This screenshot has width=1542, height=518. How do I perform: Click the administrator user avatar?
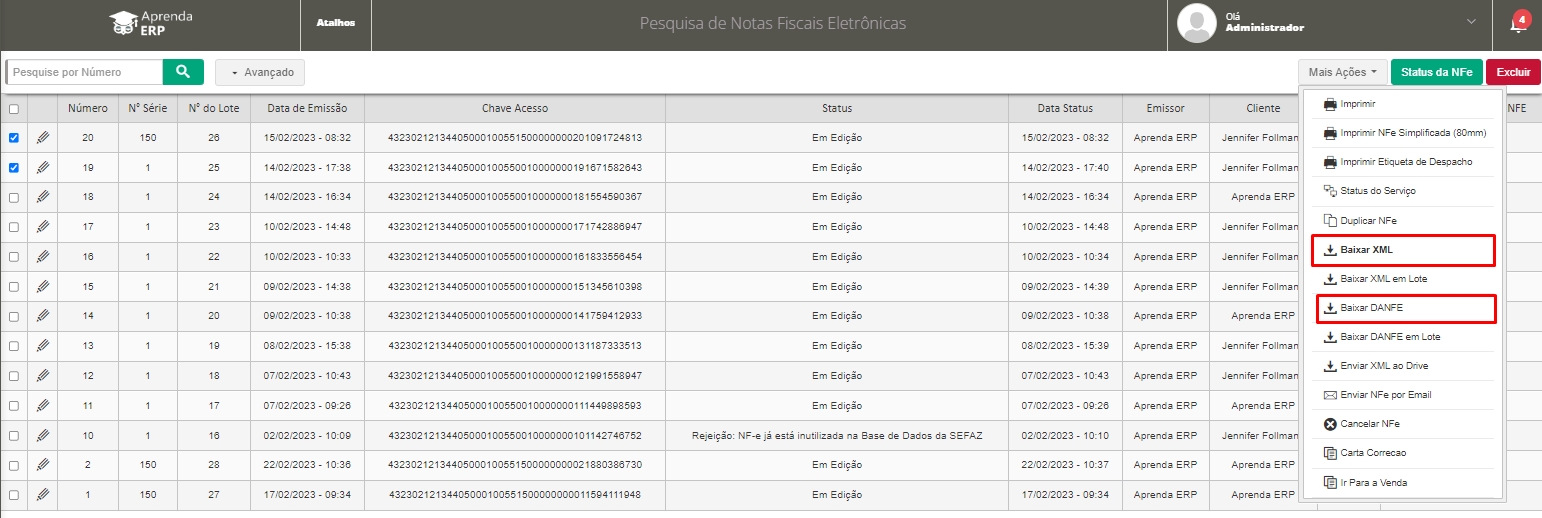point(1196,25)
